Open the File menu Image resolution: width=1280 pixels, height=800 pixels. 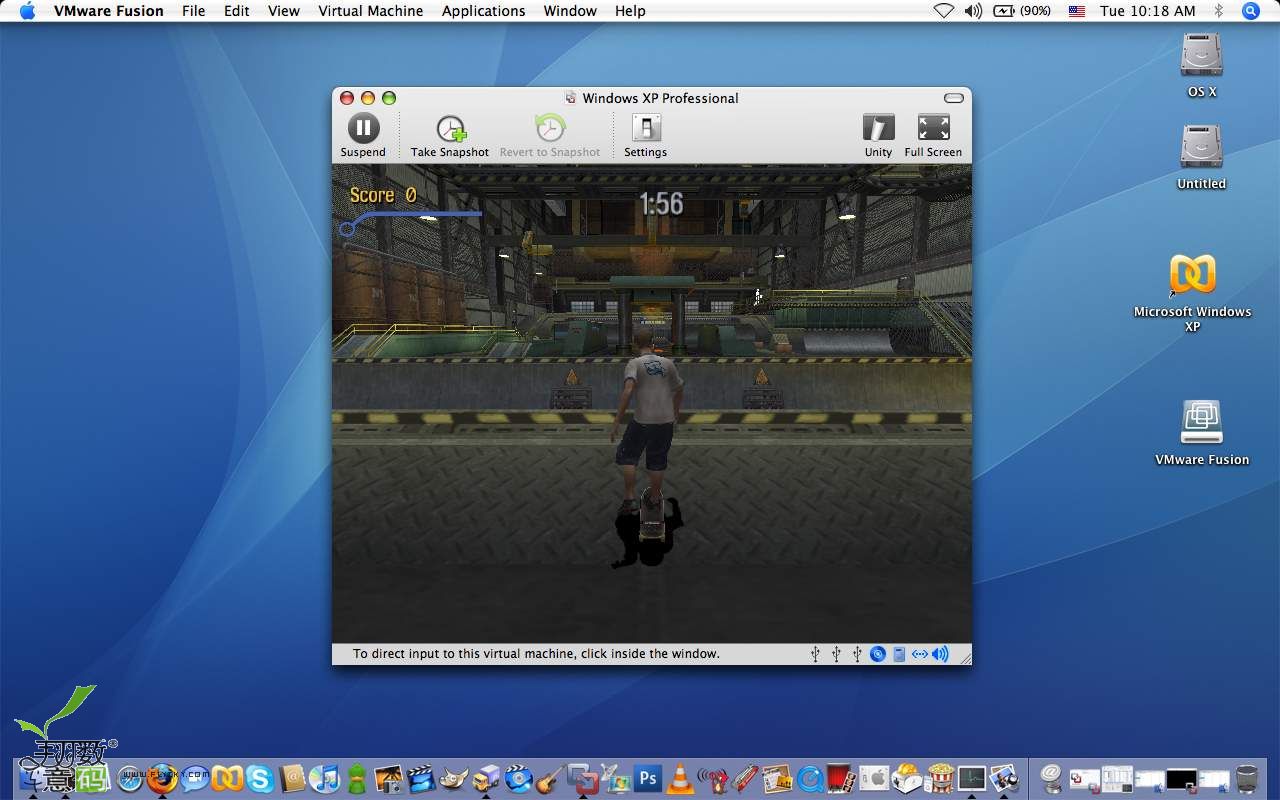[x=194, y=11]
